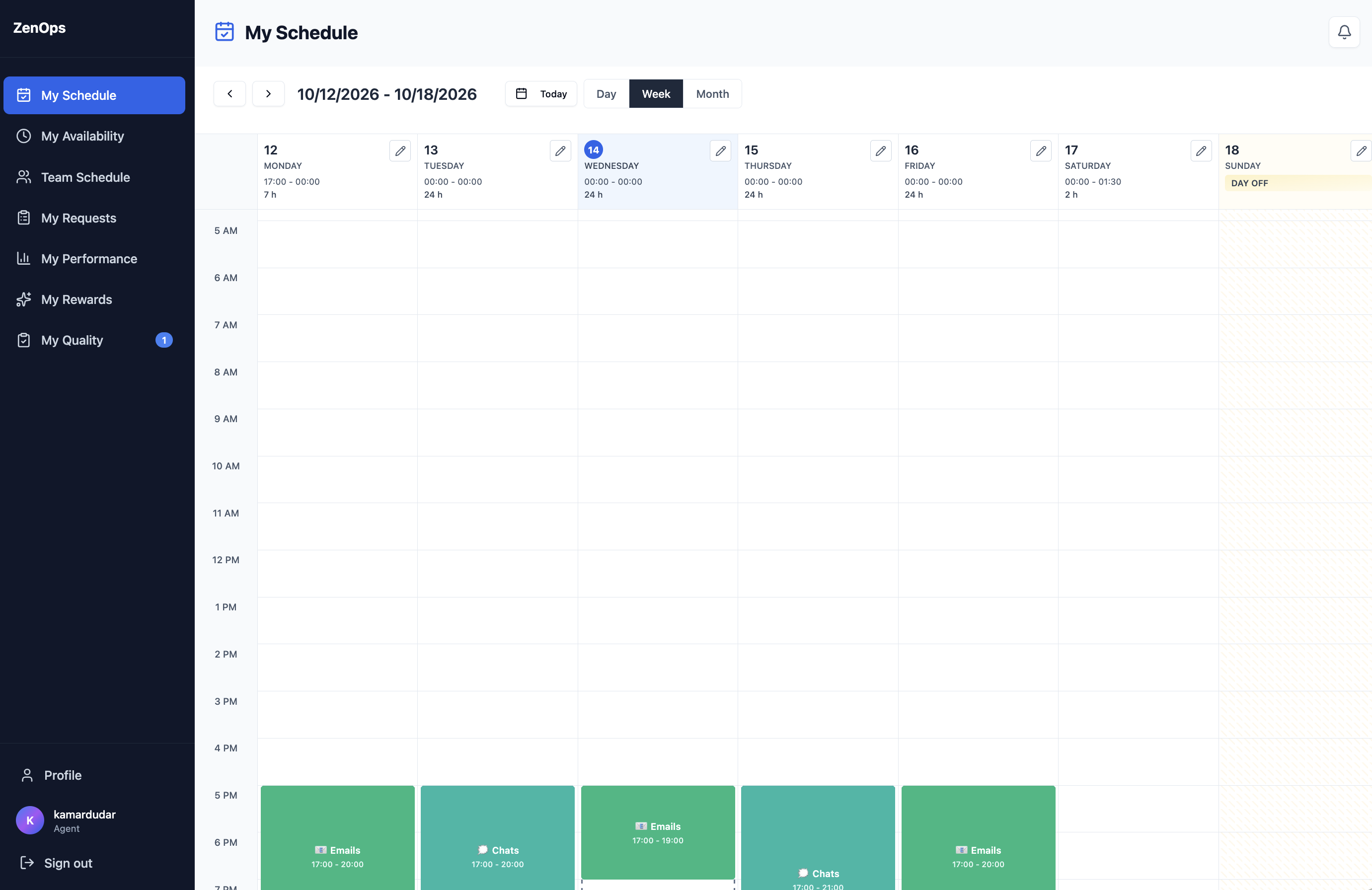The image size is (1372, 890).
Task: Open the notifications bell
Action: (x=1344, y=32)
